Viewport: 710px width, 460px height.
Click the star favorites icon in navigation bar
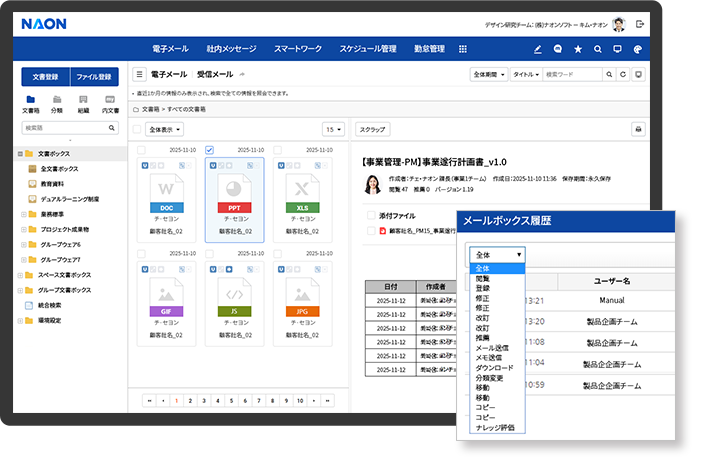[578, 48]
